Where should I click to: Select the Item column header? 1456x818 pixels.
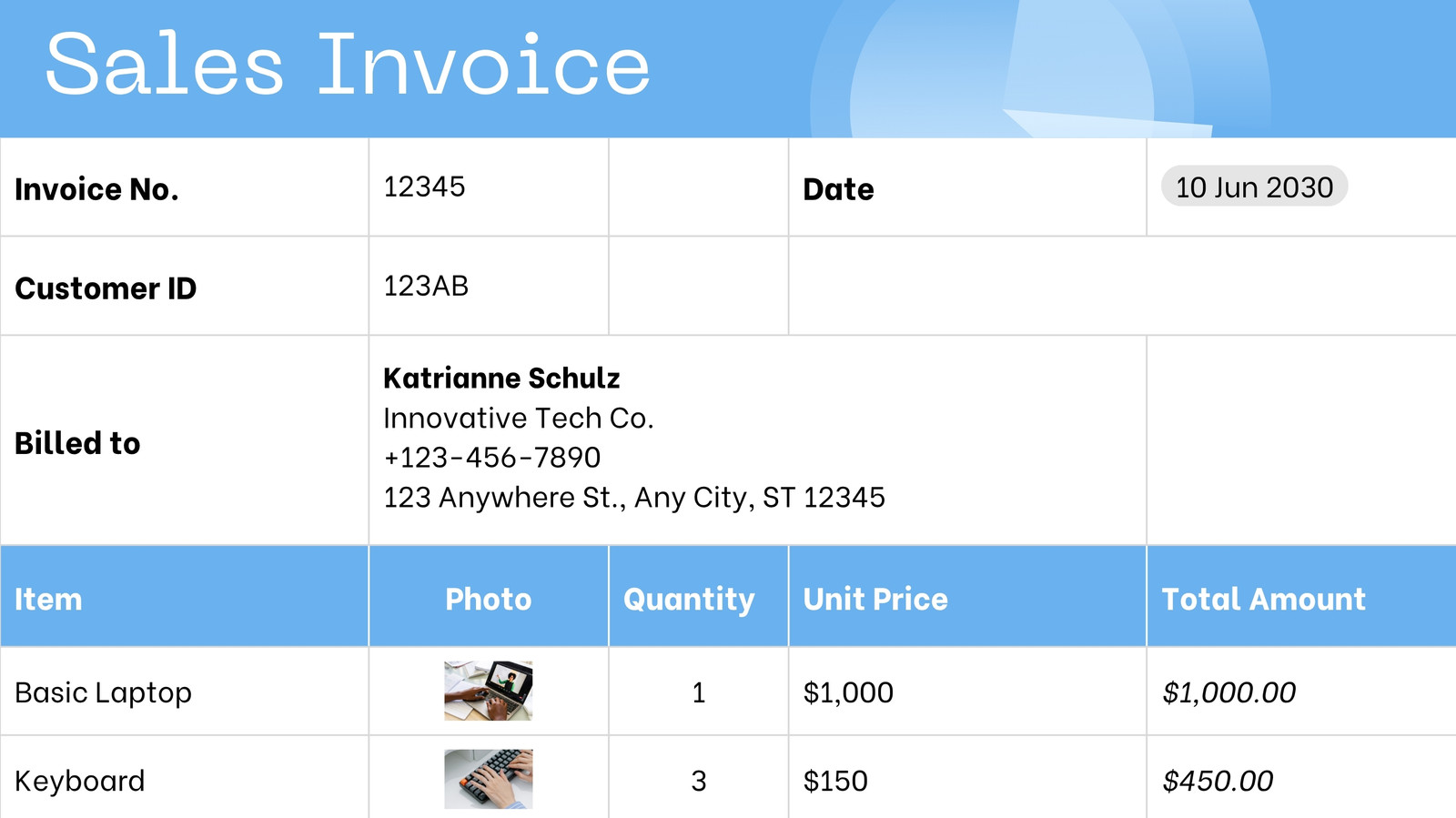pyautogui.click(x=185, y=597)
